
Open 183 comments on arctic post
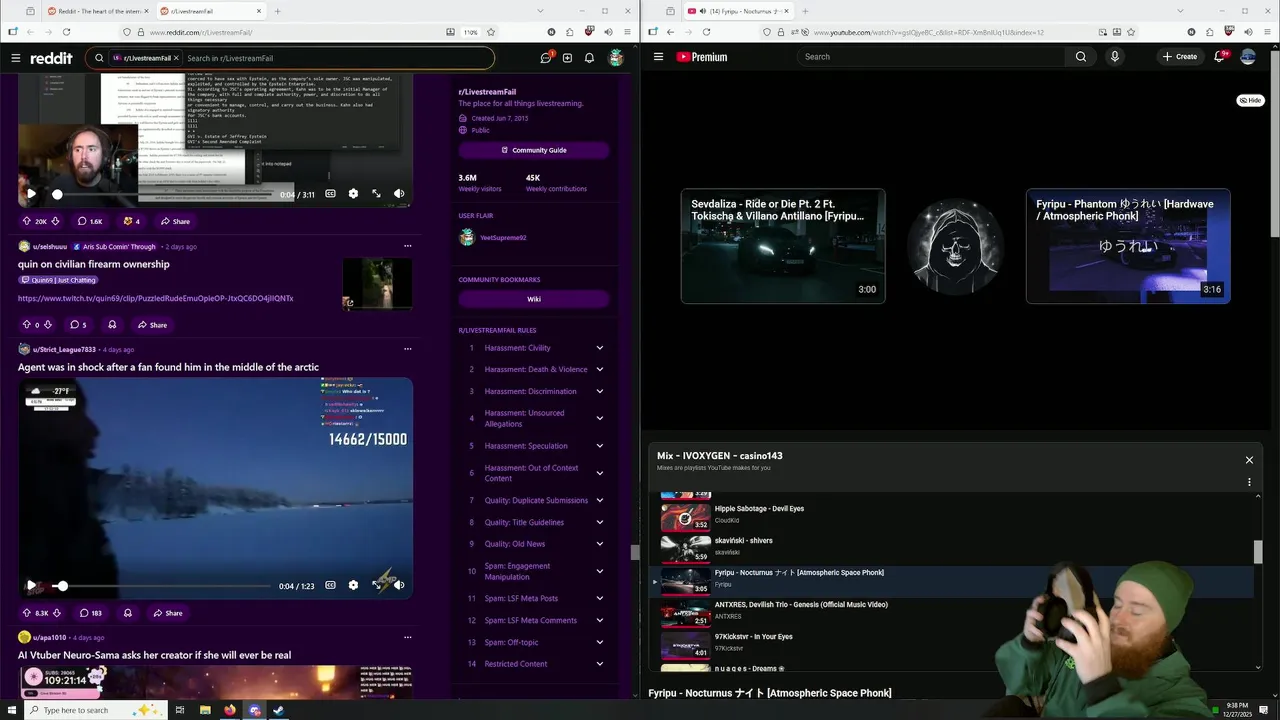[90, 613]
